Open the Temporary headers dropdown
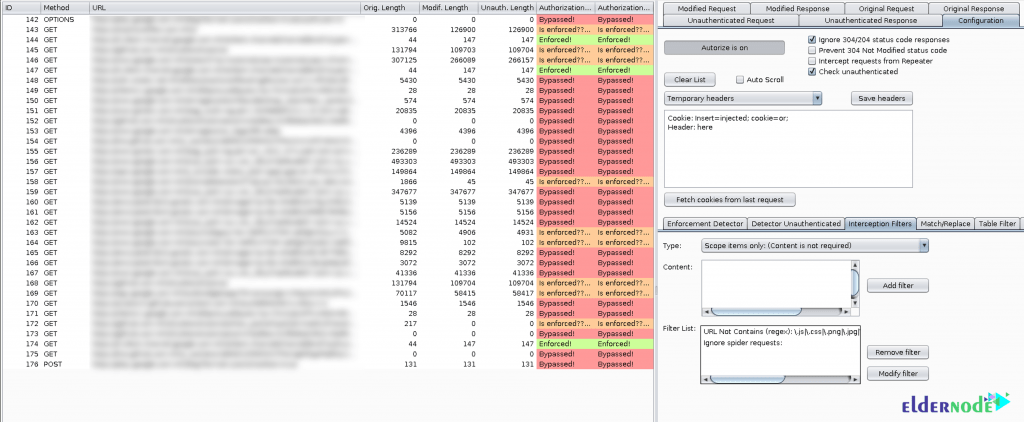 743,98
